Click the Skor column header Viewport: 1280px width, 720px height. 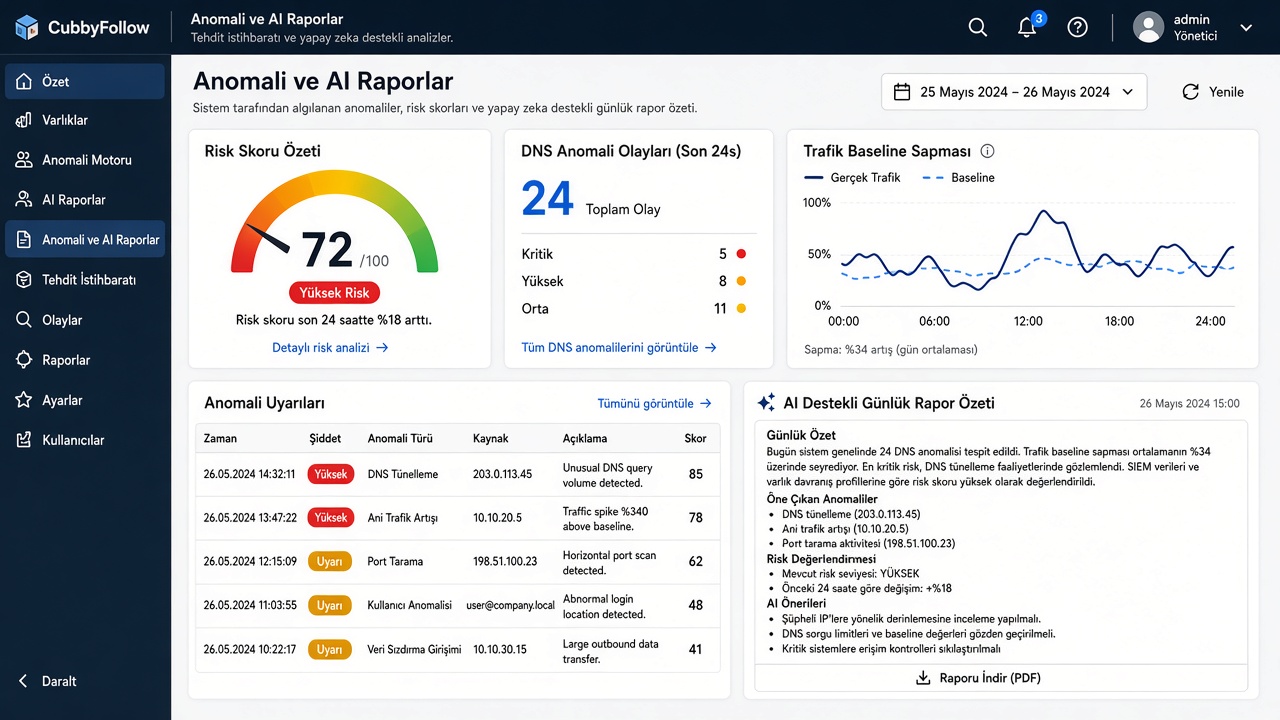tap(695, 438)
